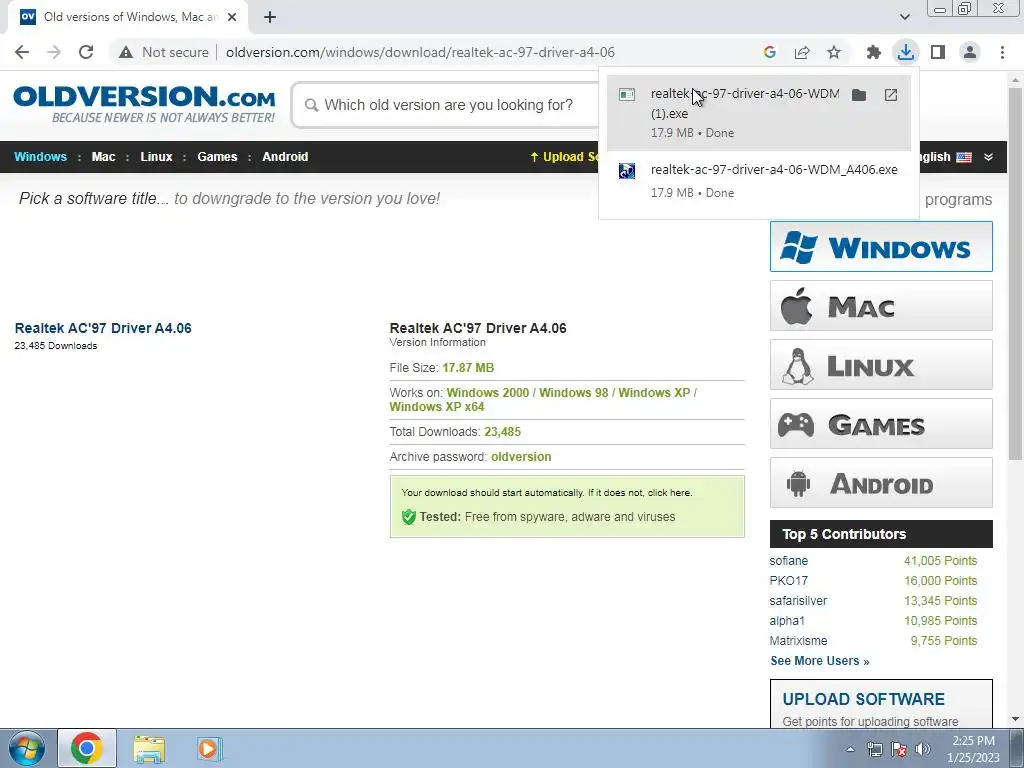Open the Mac navigation menu item
This screenshot has width=1024, height=768.
(103, 157)
